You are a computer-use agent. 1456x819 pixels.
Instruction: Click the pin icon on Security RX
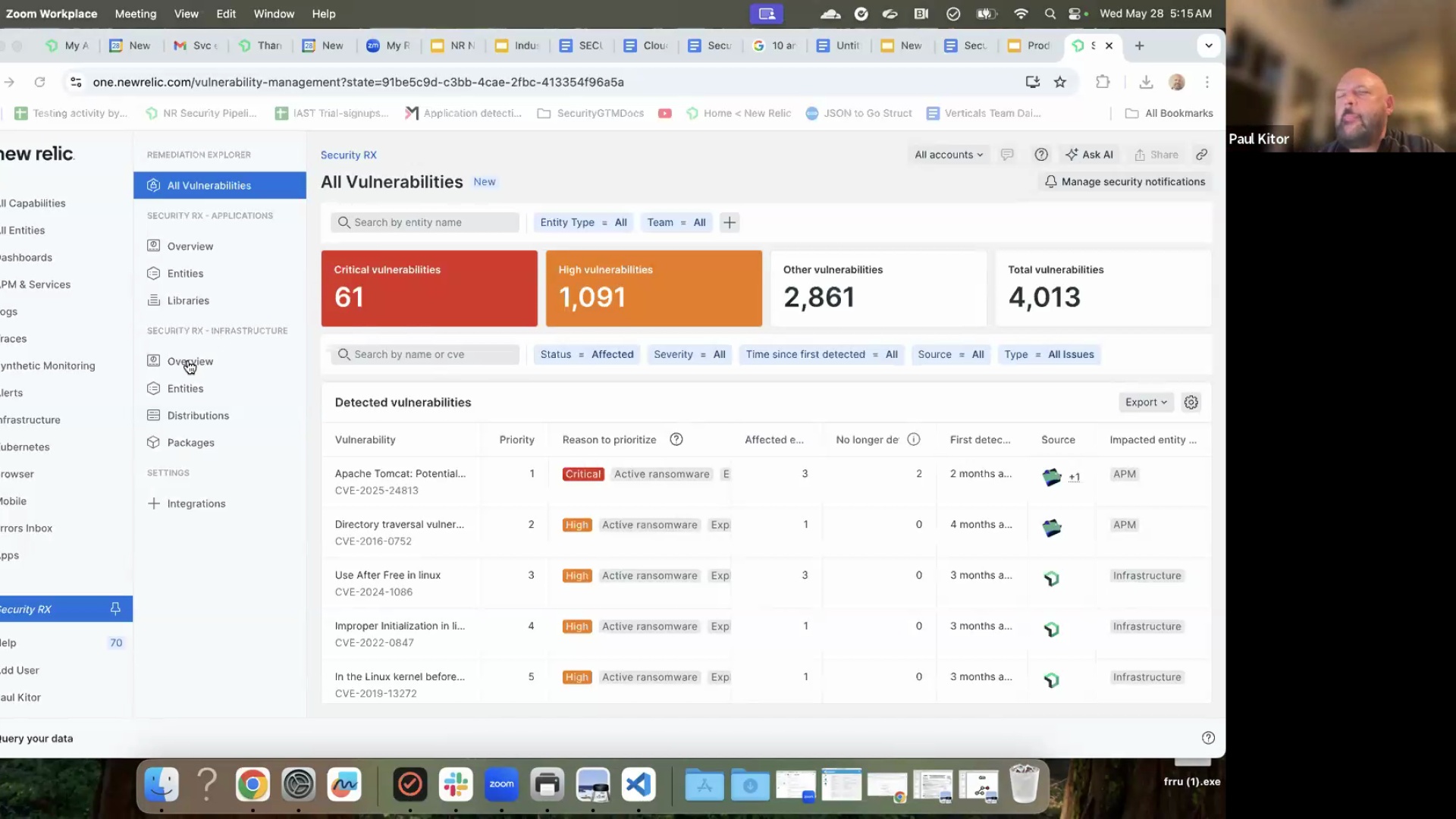pyautogui.click(x=115, y=609)
